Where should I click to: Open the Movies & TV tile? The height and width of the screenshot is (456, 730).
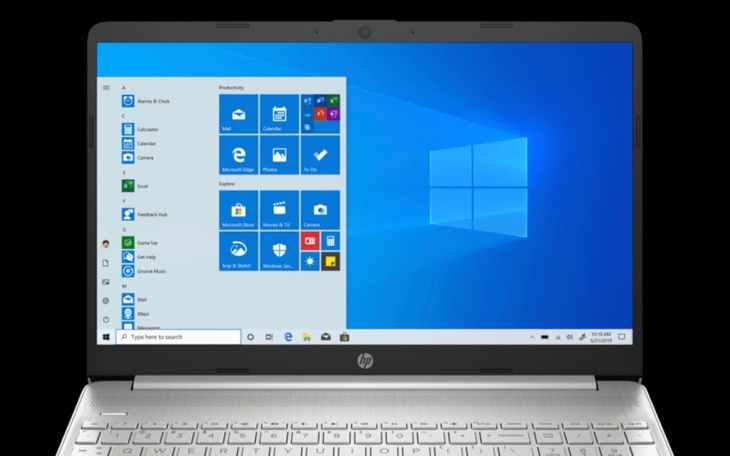[x=279, y=210]
